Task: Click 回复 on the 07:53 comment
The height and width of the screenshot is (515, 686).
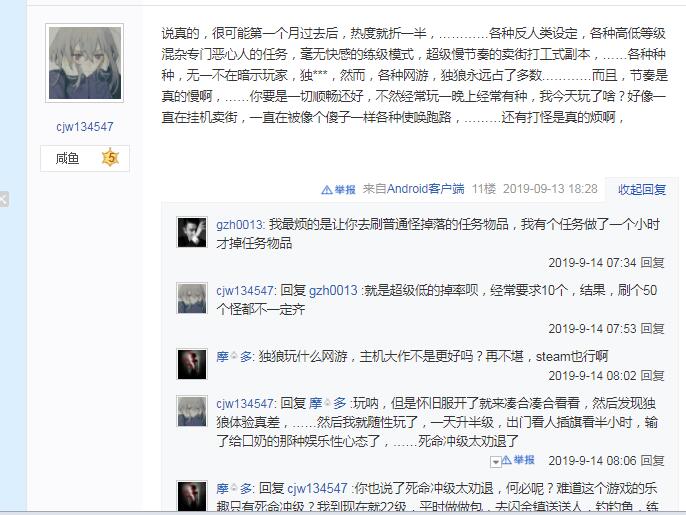Action: point(652,329)
